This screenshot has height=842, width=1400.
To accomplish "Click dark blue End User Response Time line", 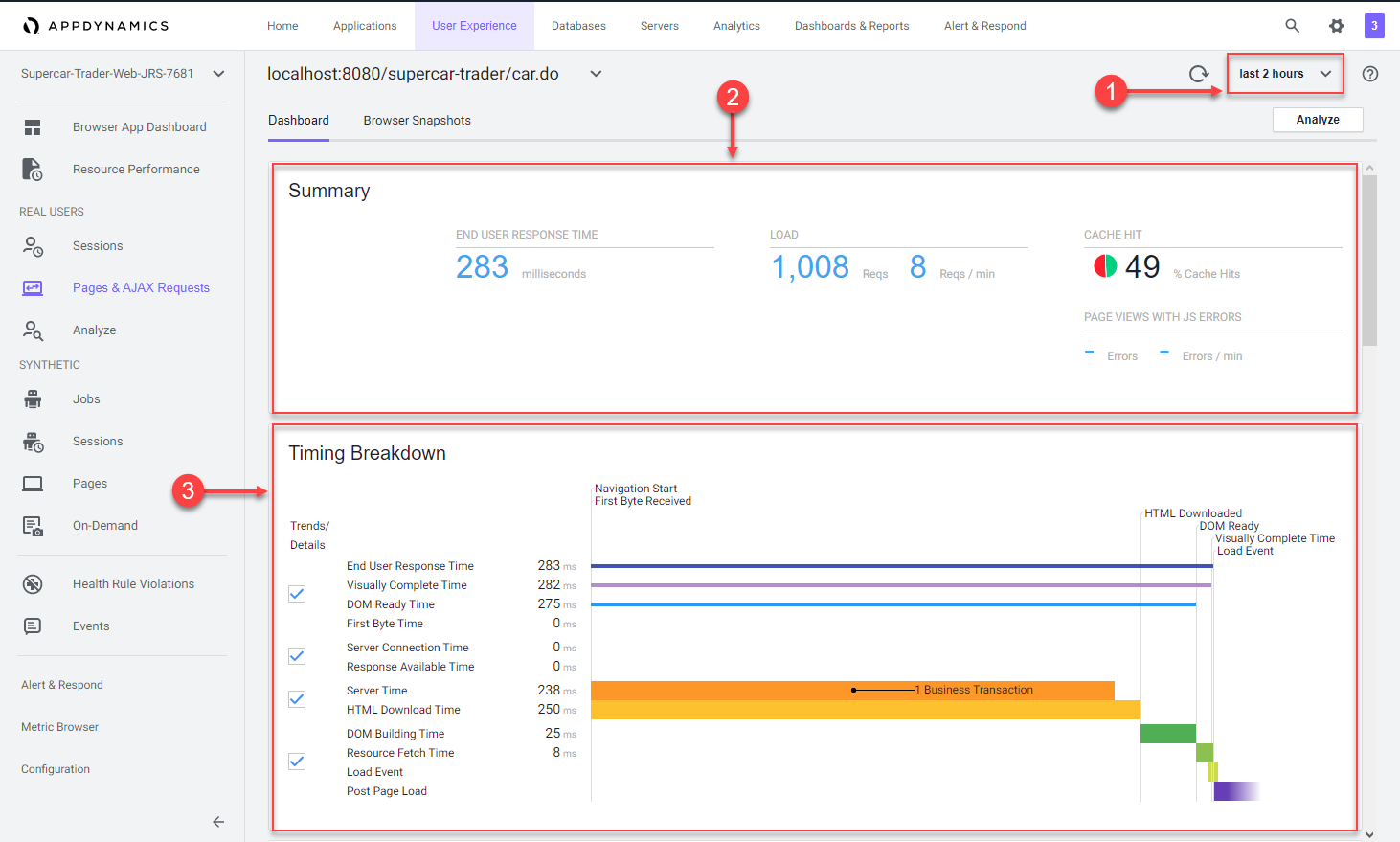I will pos(902,566).
